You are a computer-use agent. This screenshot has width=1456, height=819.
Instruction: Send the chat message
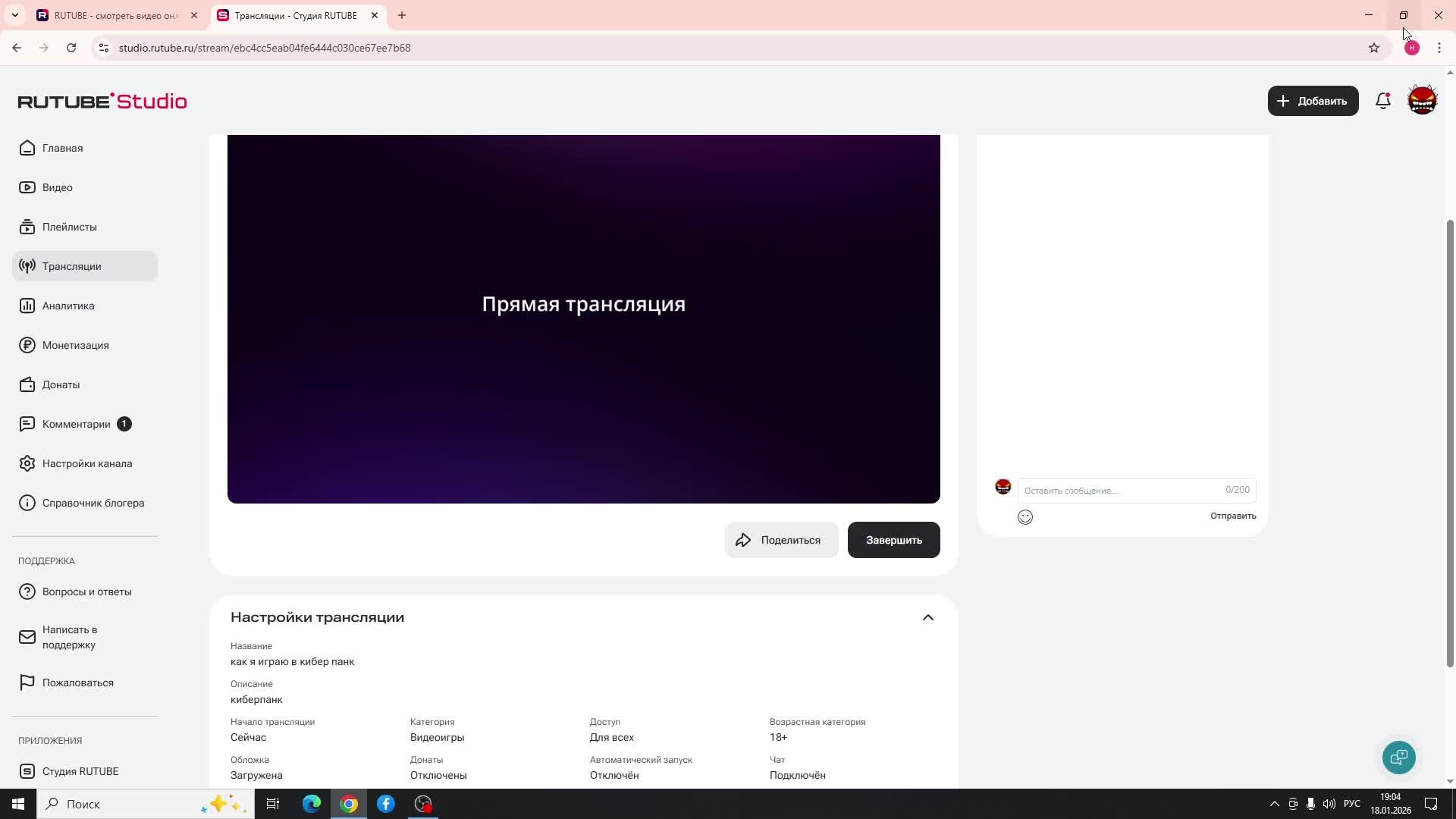pyautogui.click(x=1232, y=516)
